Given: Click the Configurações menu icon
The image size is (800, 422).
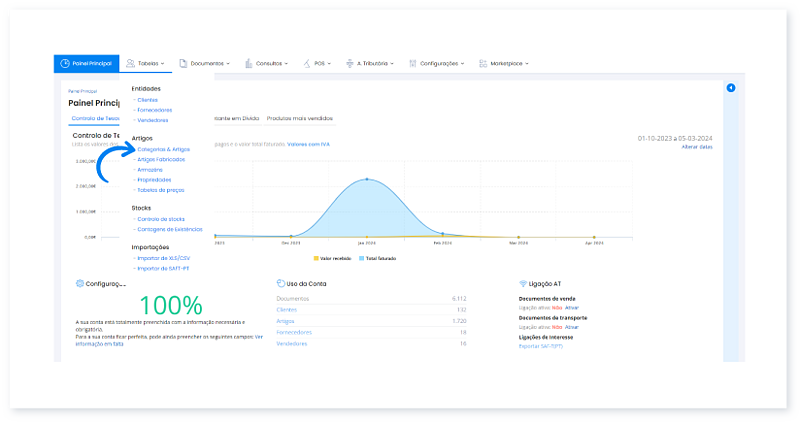Looking at the screenshot, I should 411,63.
